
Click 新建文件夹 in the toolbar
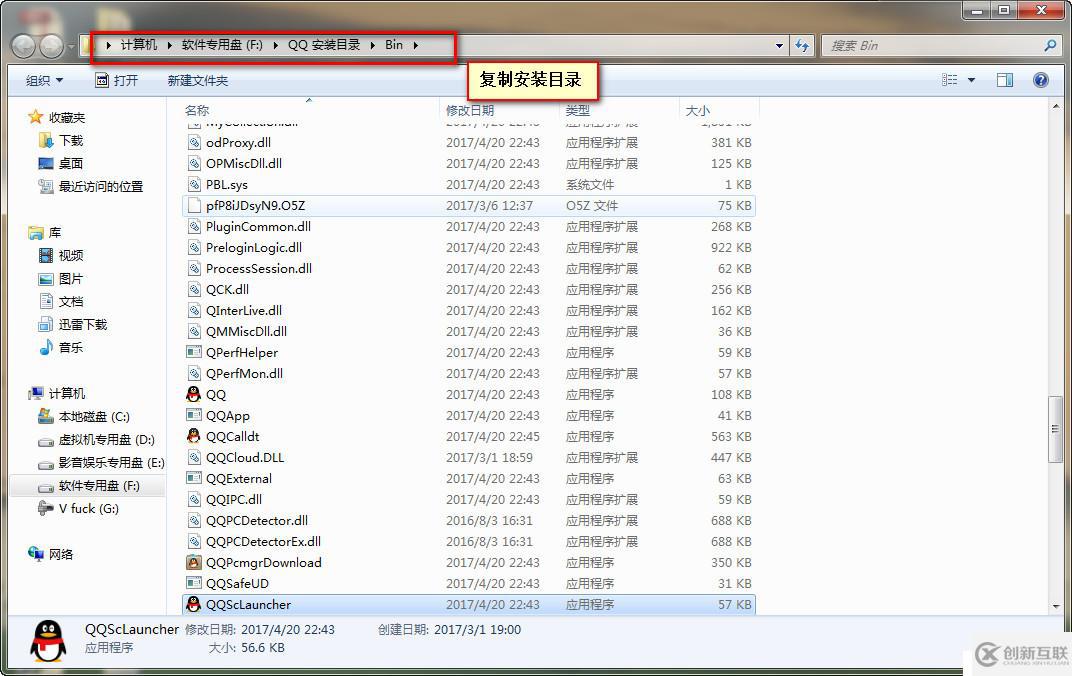tap(198, 81)
